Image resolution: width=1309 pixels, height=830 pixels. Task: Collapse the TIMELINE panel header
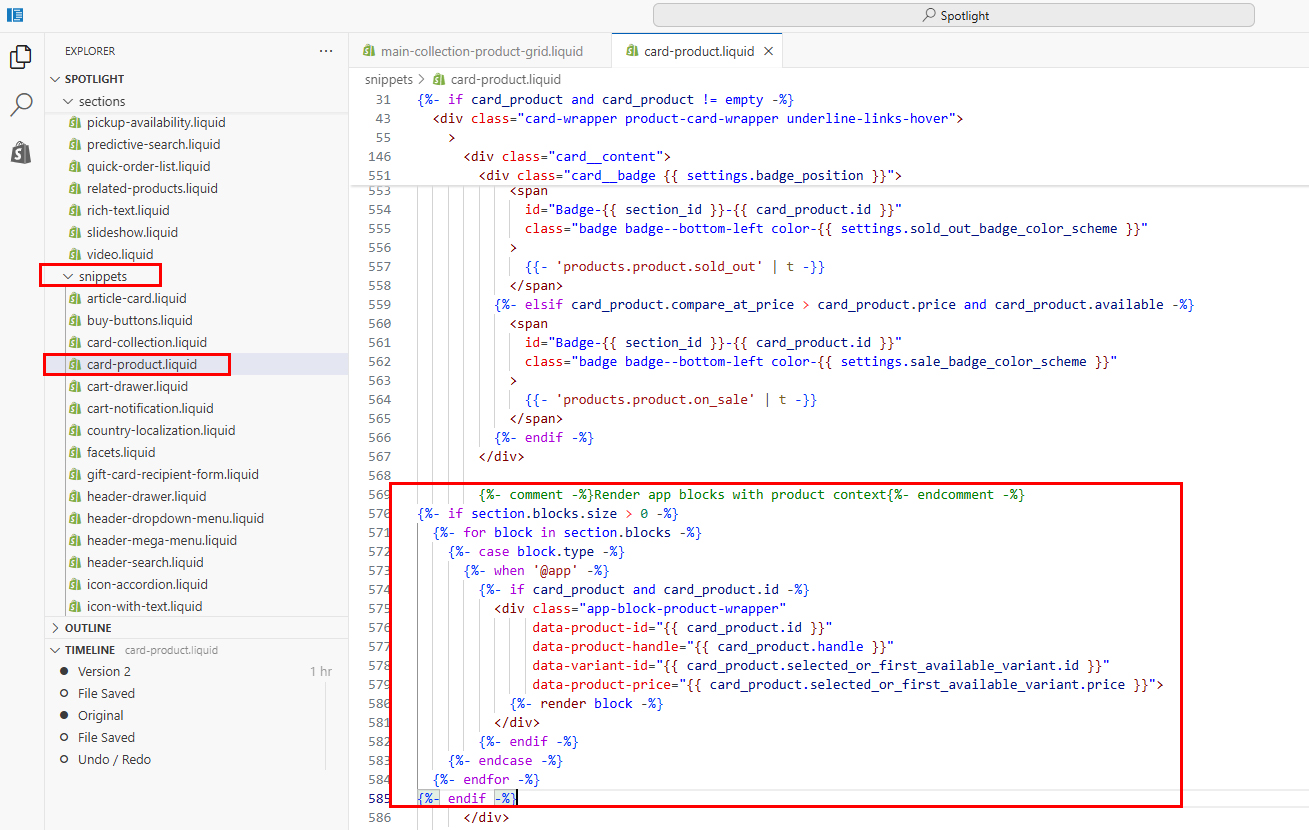(x=90, y=650)
